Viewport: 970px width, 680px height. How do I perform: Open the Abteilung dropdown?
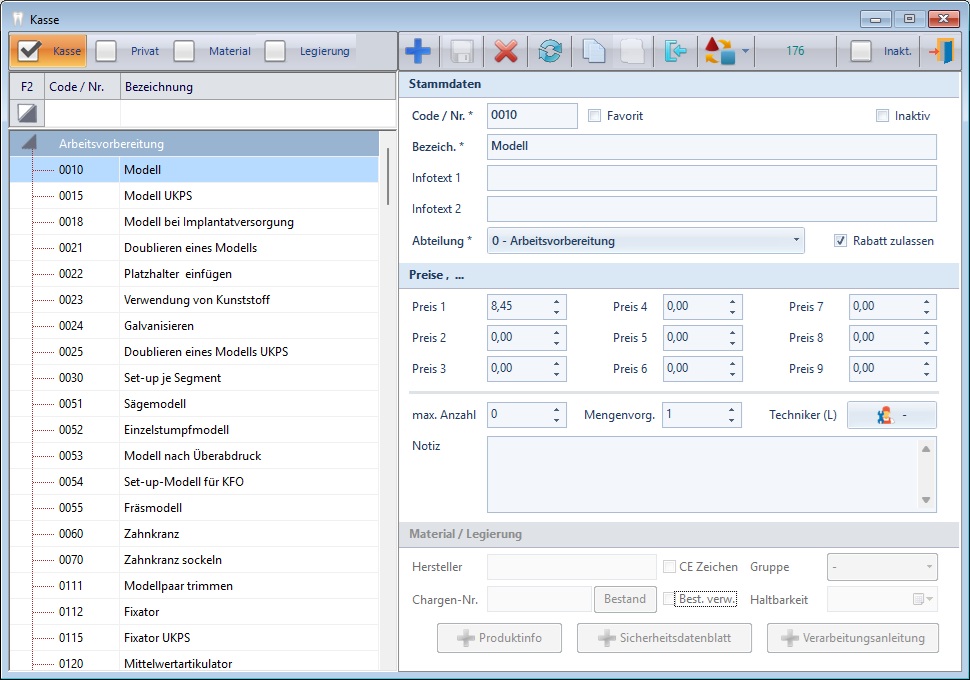click(x=795, y=241)
